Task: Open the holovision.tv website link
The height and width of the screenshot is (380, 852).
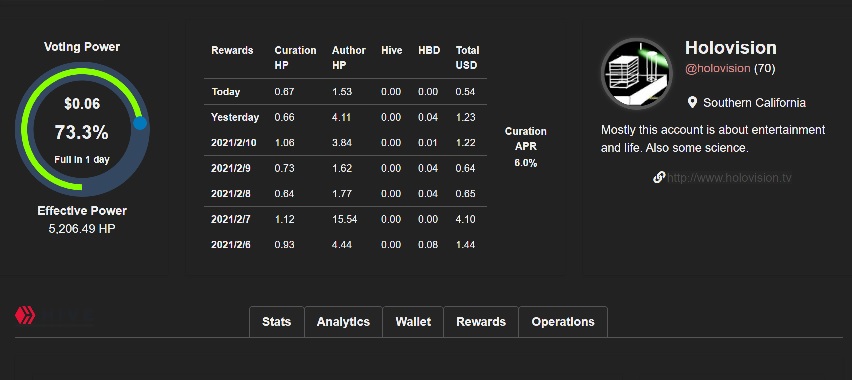Action: coord(729,178)
